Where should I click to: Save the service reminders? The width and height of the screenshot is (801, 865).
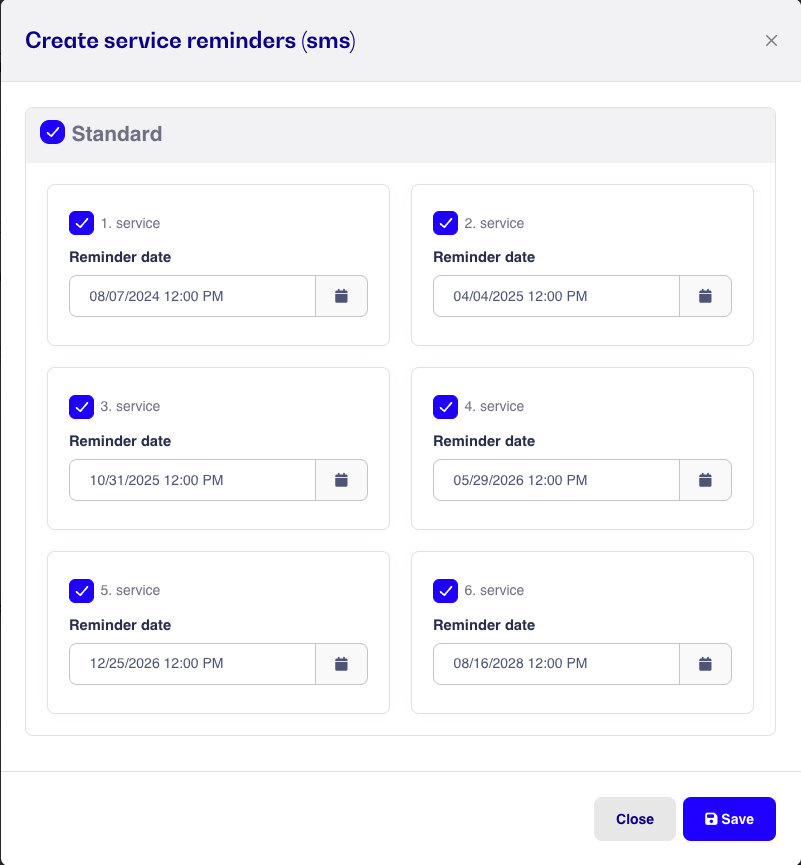tap(729, 819)
